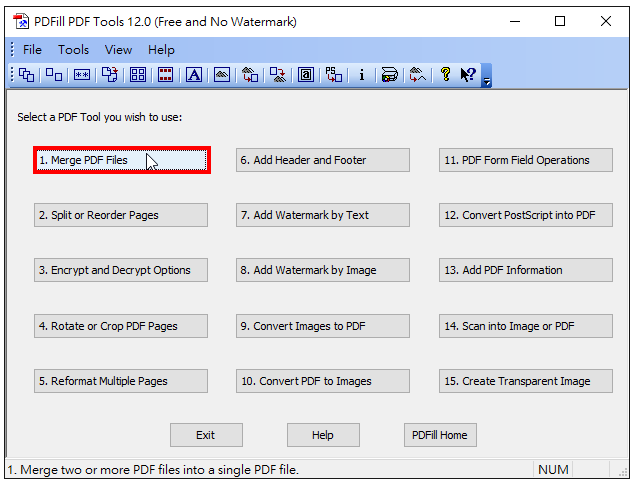This screenshot has width=637, height=483.
Task: Click the arrow-with-question-mark context help icon
Action: coord(468,75)
